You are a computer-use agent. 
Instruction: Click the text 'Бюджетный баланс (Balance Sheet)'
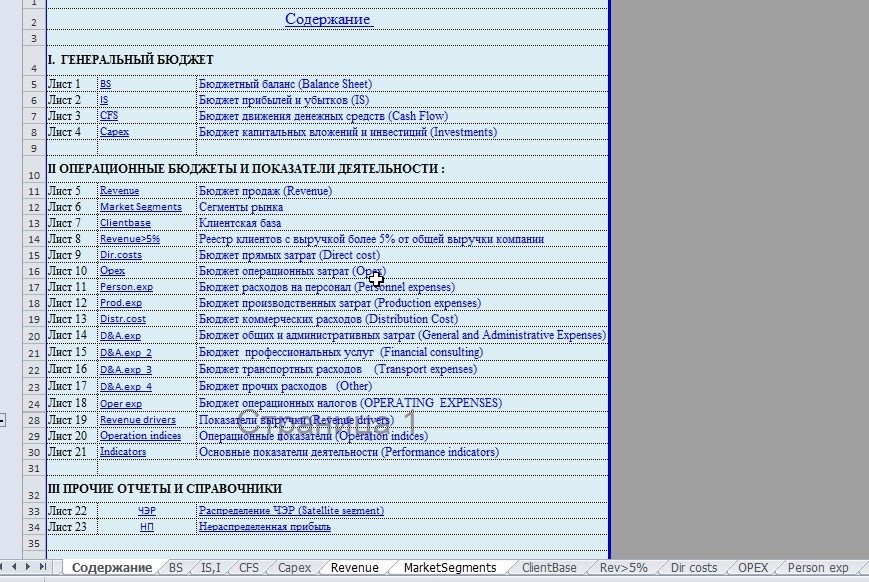(285, 84)
